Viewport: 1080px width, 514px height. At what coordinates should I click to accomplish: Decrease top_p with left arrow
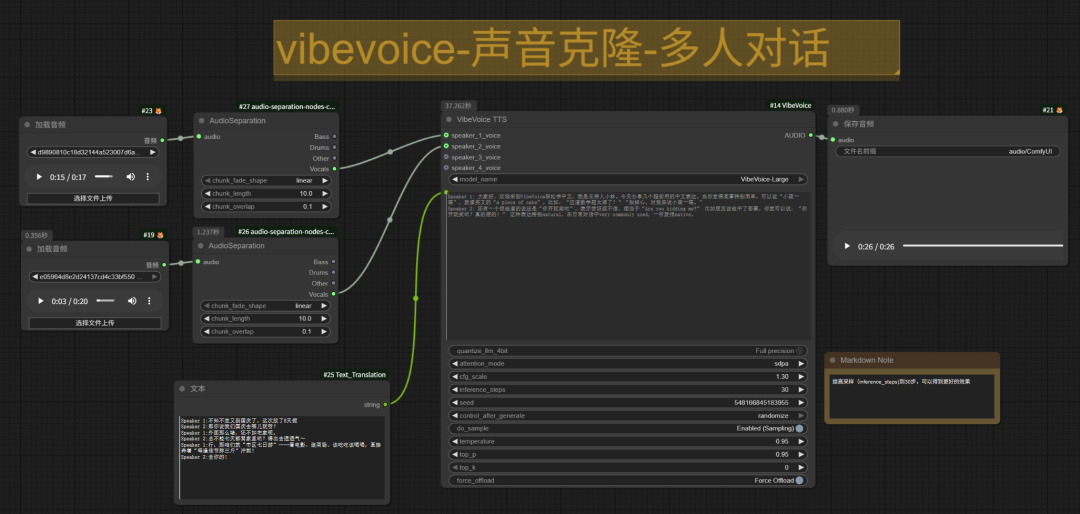pos(455,455)
